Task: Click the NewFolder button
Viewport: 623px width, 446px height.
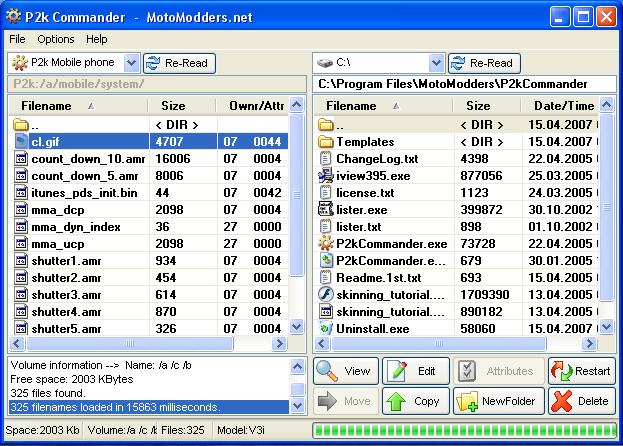Action: coord(499,401)
